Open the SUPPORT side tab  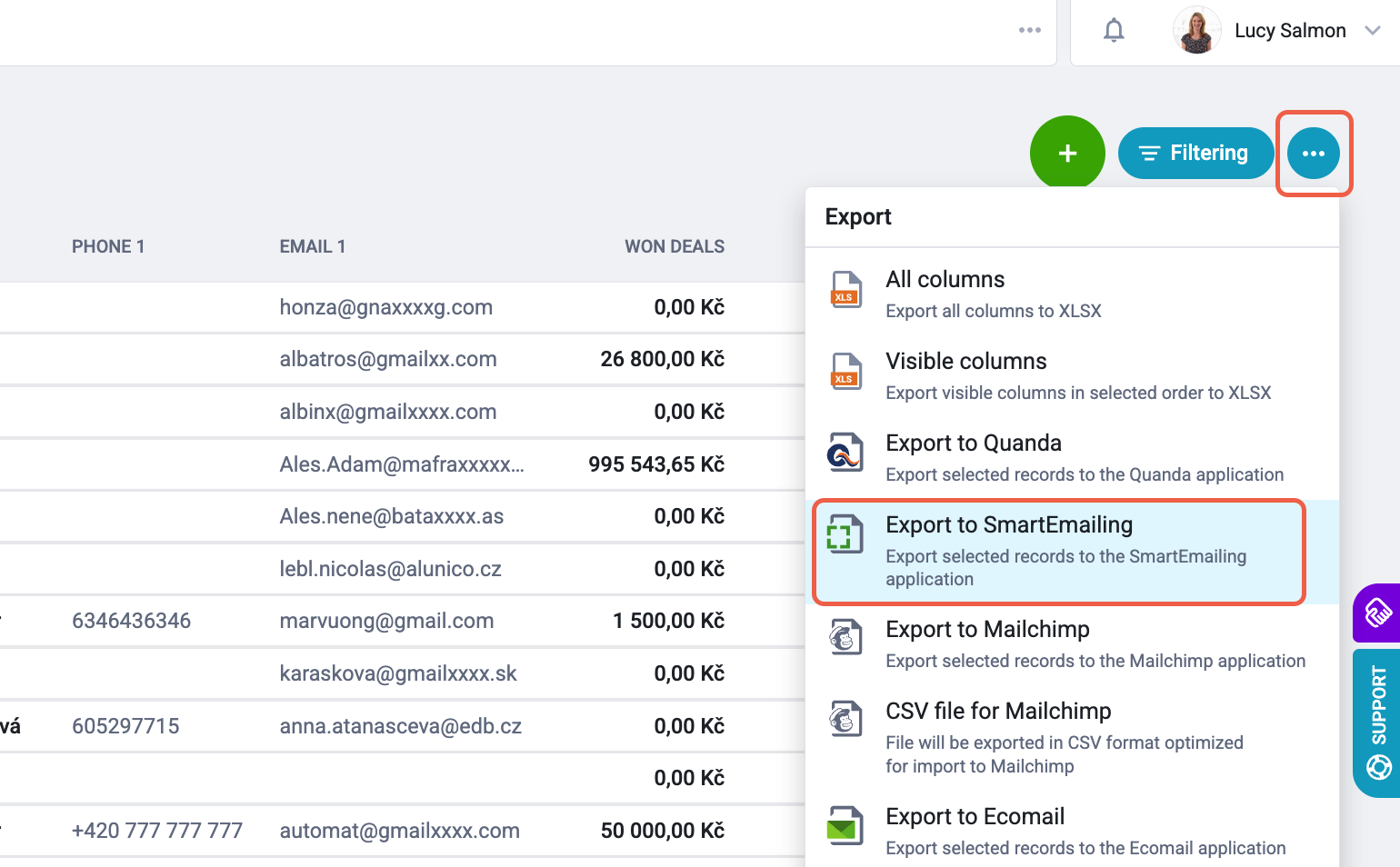tap(1378, 723)
